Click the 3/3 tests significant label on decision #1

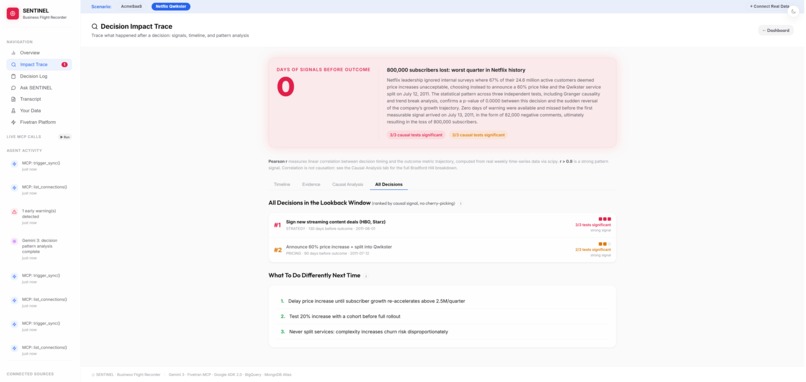593,225
